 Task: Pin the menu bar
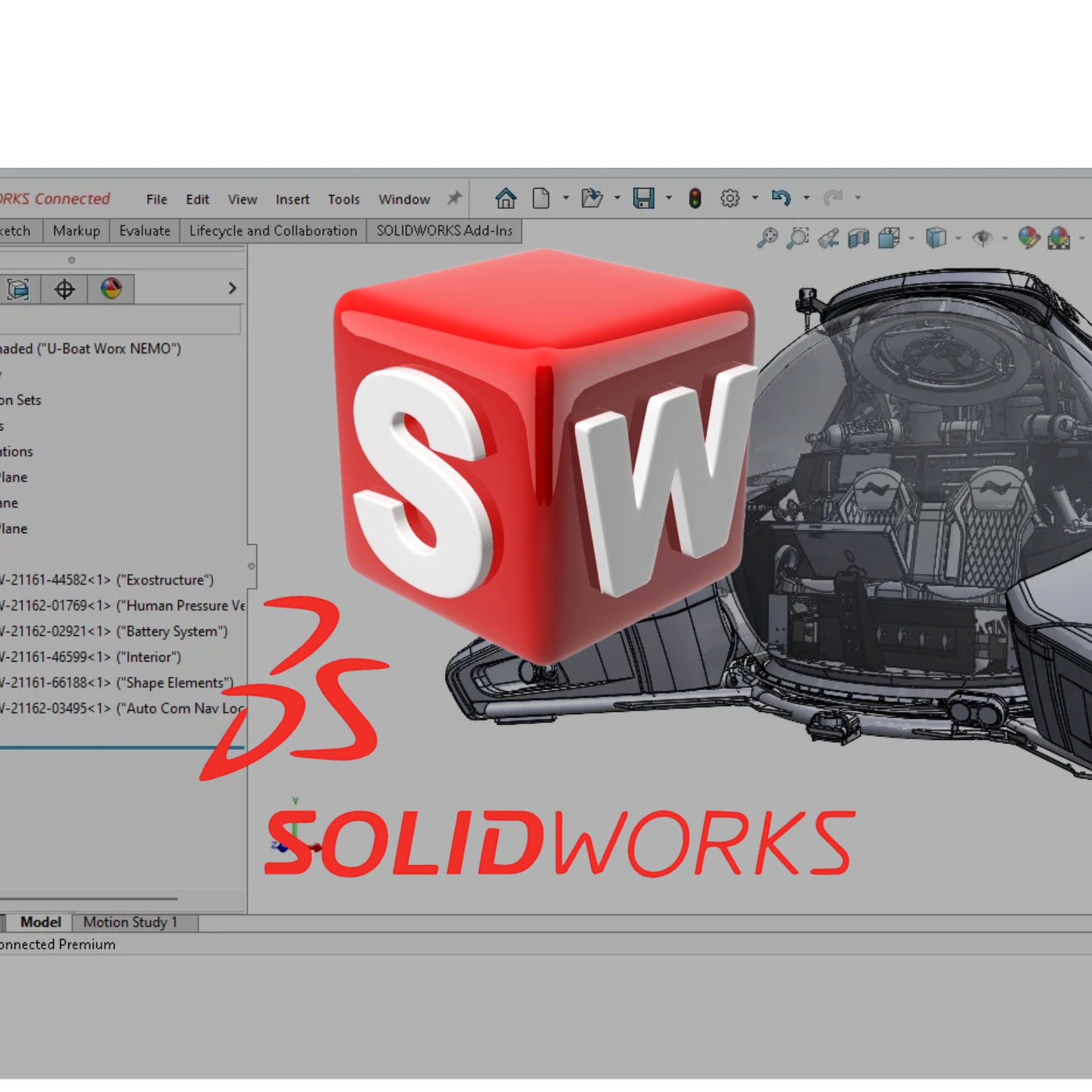tap(455, 198)
